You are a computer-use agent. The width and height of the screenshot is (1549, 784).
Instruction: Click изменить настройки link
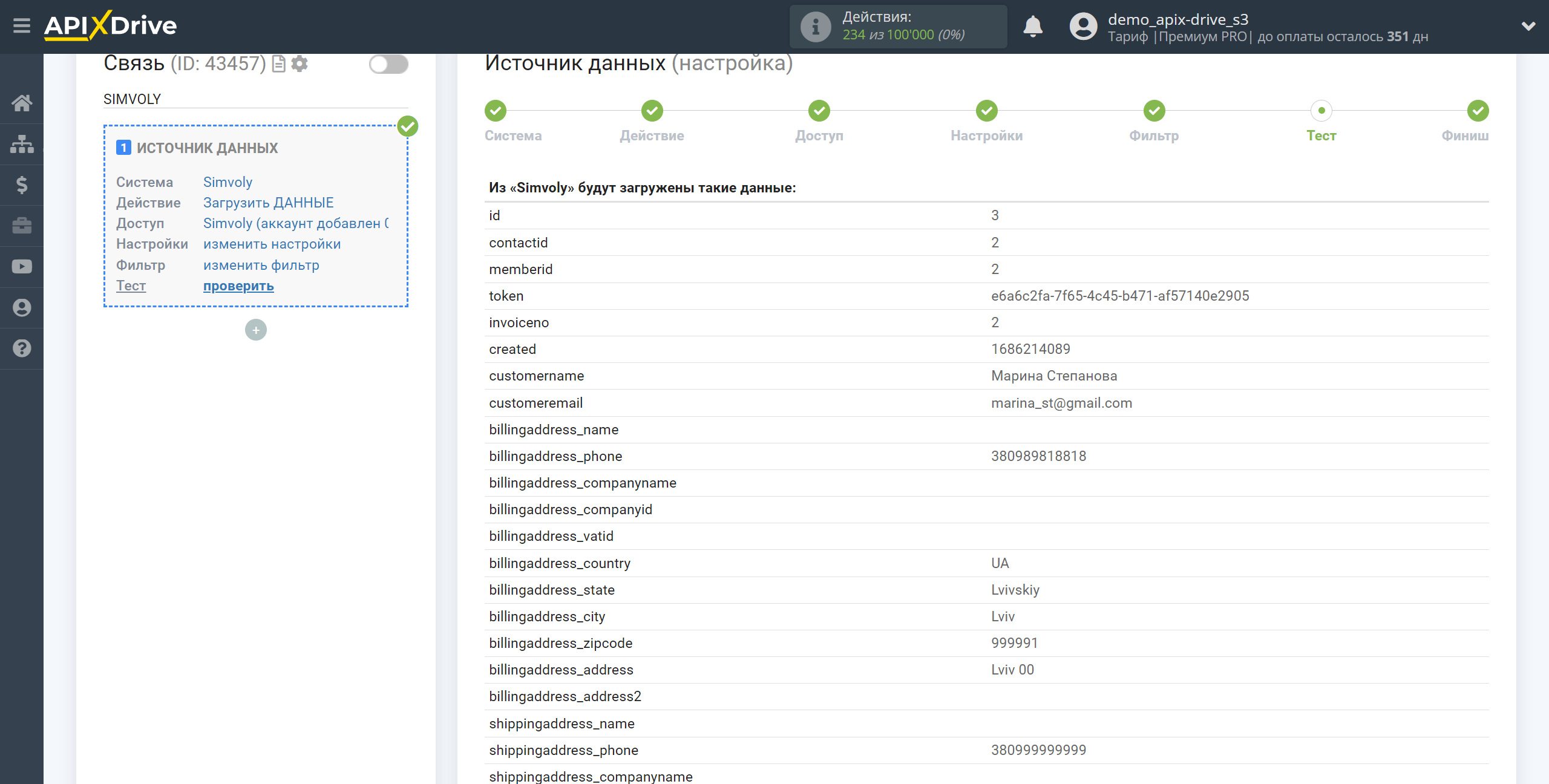[x=272, y=244]
